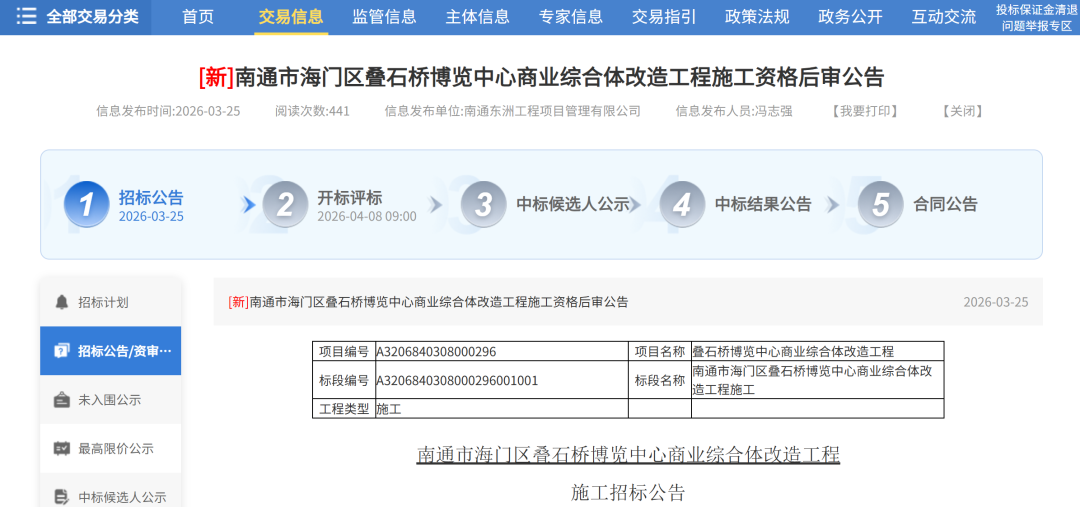The image size is (1080, 507).
Task: Click the underlined document title 南通市海门区叠石桥博览中心商业综合体改造工程
Action: click(628, 455)
